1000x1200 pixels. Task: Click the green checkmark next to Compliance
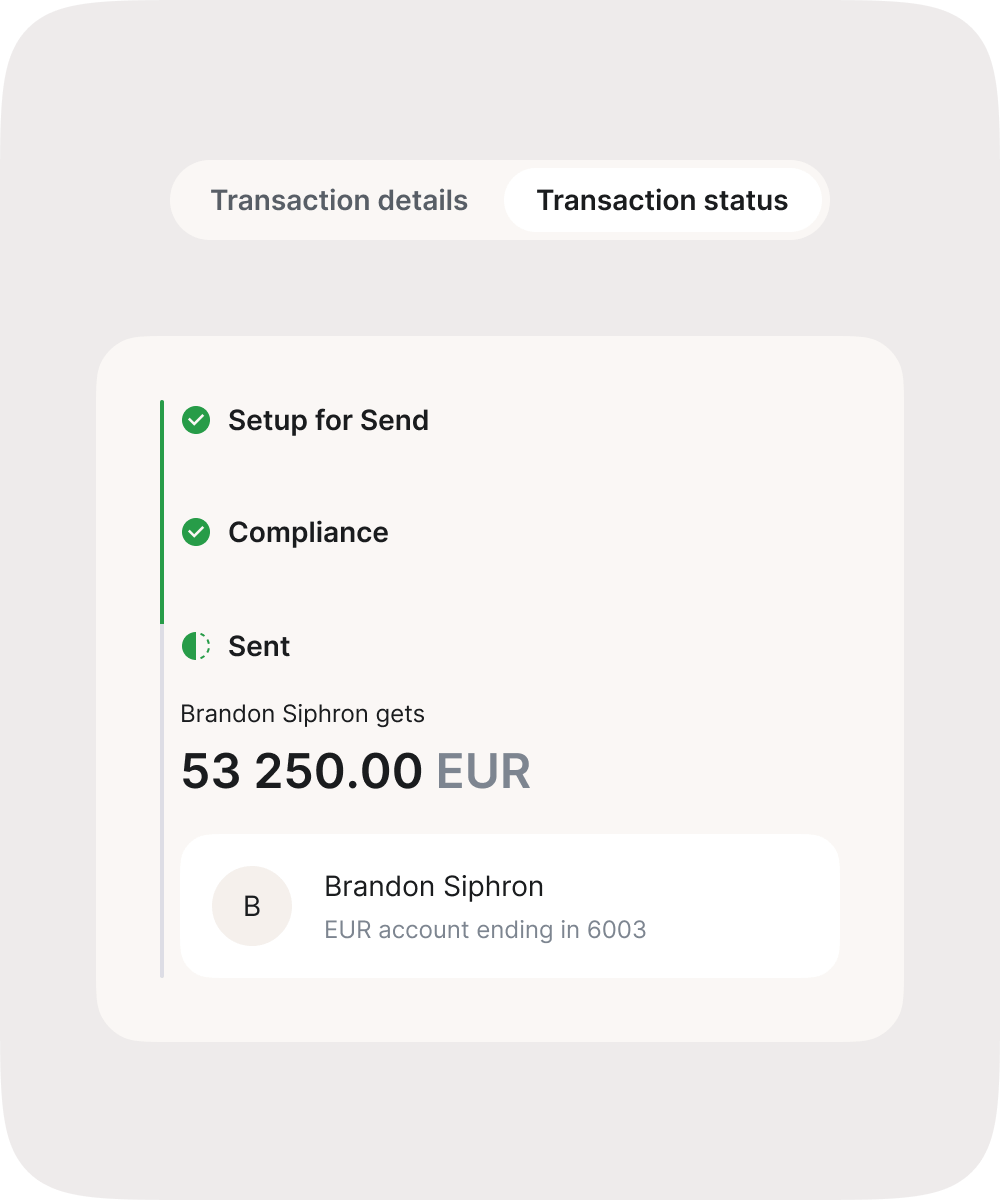[x=196, y=533]
